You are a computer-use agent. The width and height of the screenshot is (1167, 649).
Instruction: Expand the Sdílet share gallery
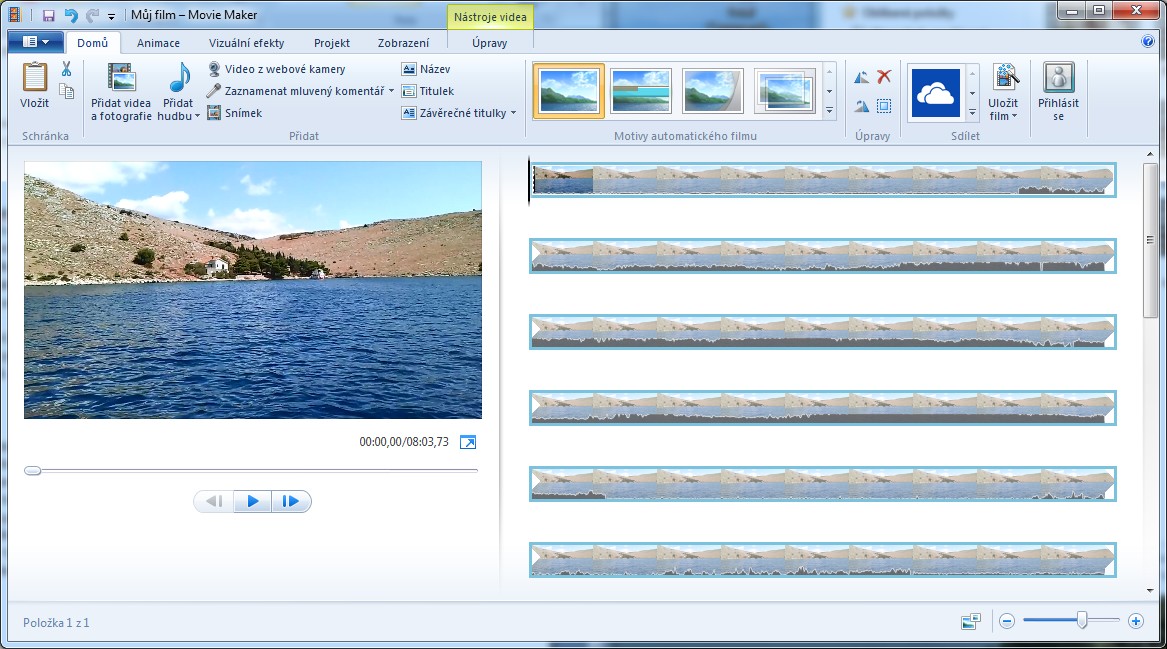(972, 112)
